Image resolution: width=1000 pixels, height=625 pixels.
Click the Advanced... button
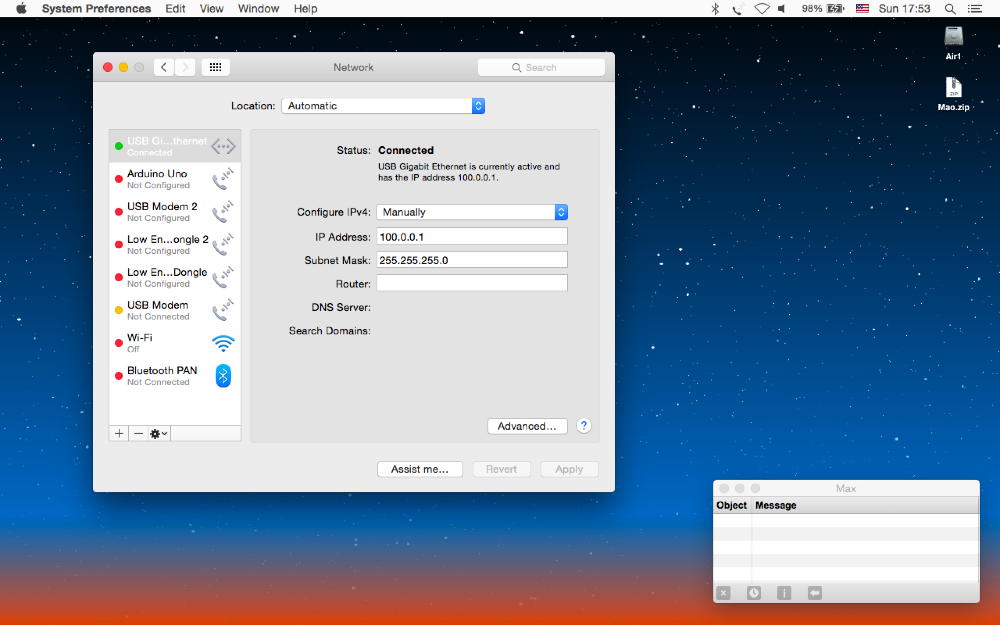(527, 426)
